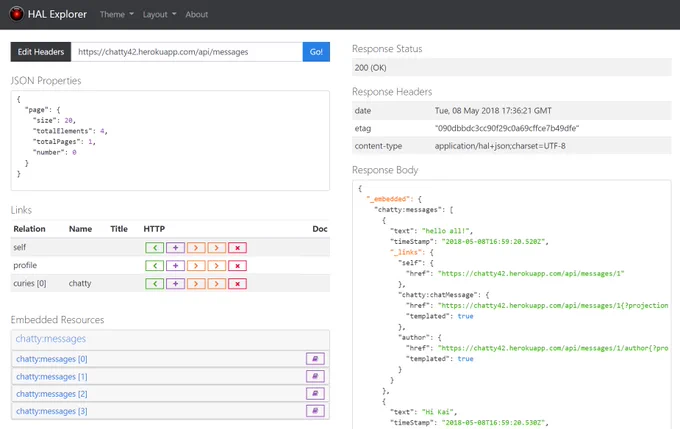This screenshot has height=429, width=680.
Task: Send PATCH request for profile link
Action: point(216,265)
